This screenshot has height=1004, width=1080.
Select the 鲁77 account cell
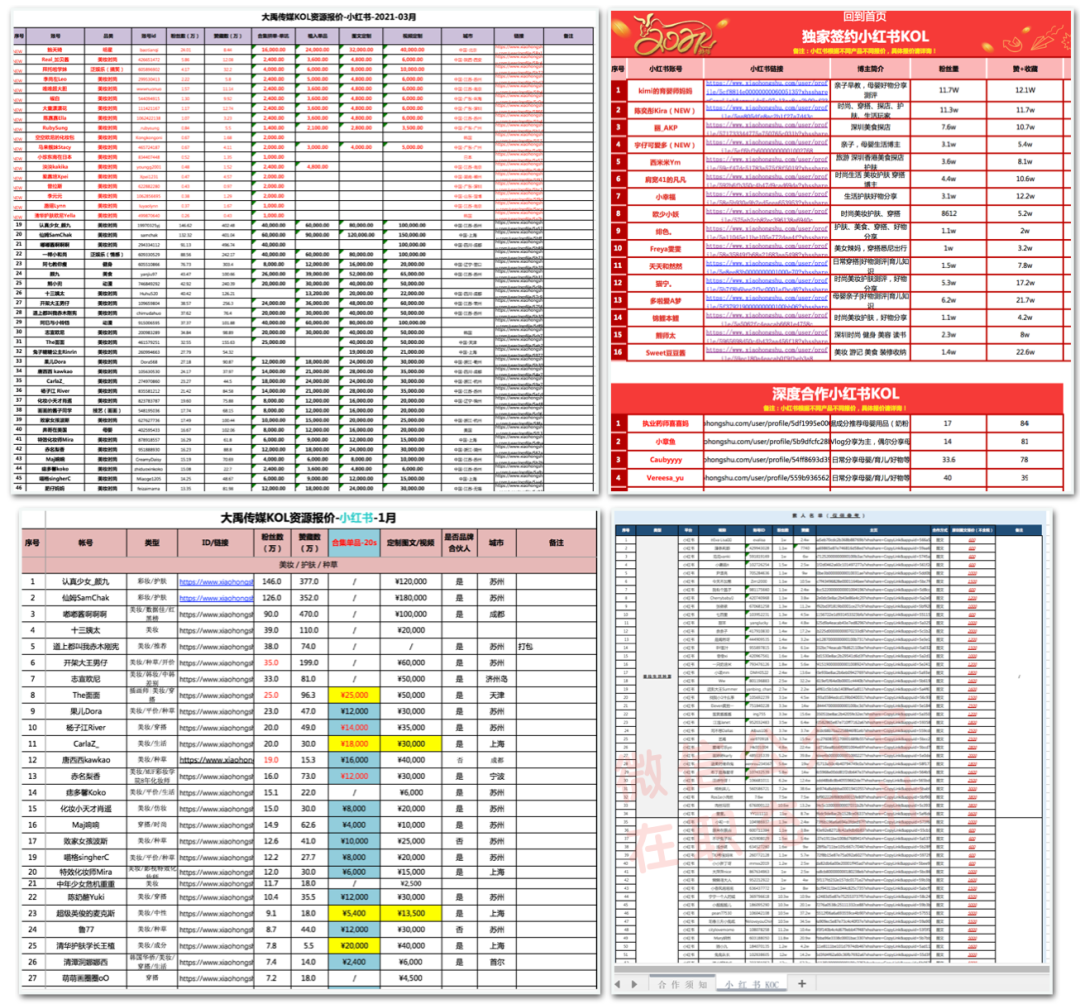click(x=85, y=930)
